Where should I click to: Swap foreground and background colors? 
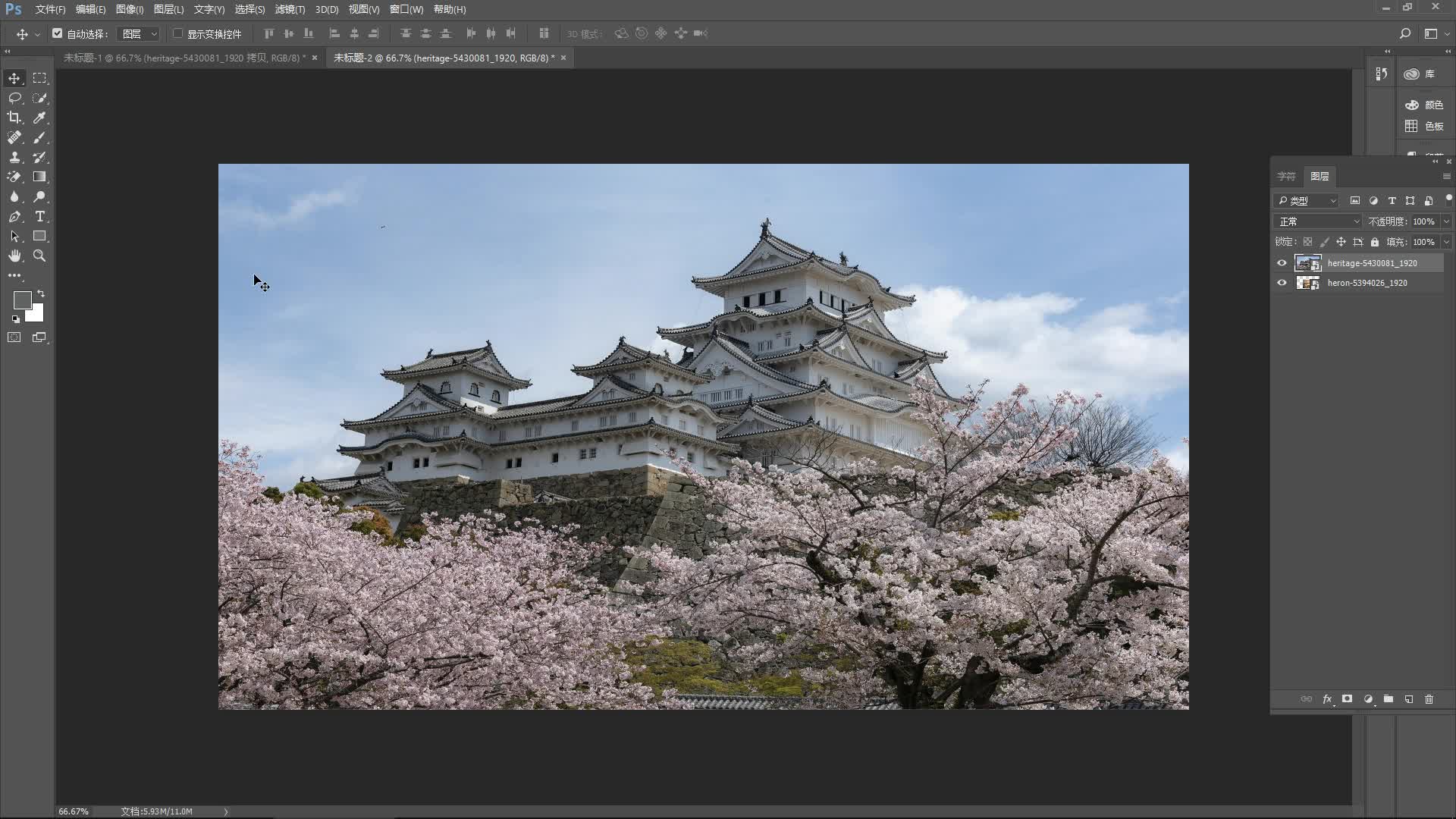tap(41, 293)
